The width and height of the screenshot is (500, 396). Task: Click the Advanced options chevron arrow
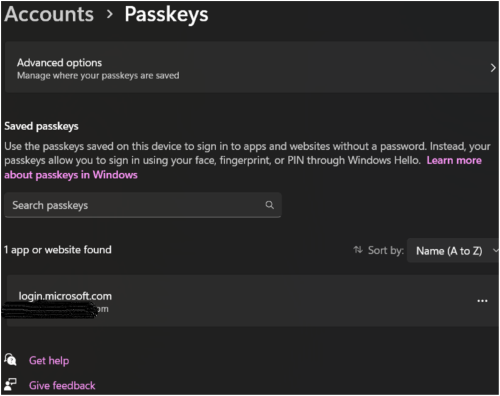[x=493, y=68]
